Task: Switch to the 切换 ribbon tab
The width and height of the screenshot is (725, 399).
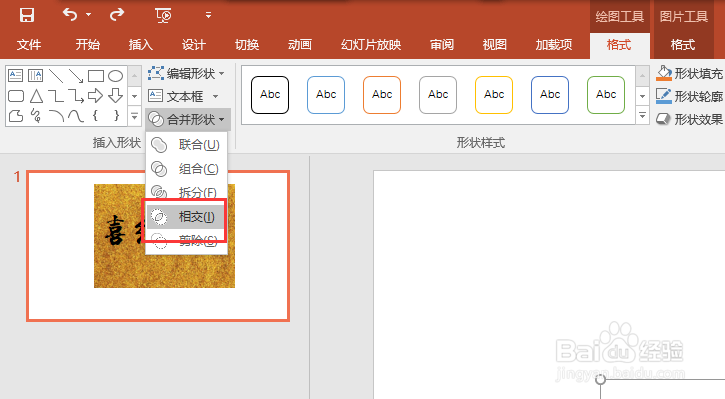Action: coord(247,44)
